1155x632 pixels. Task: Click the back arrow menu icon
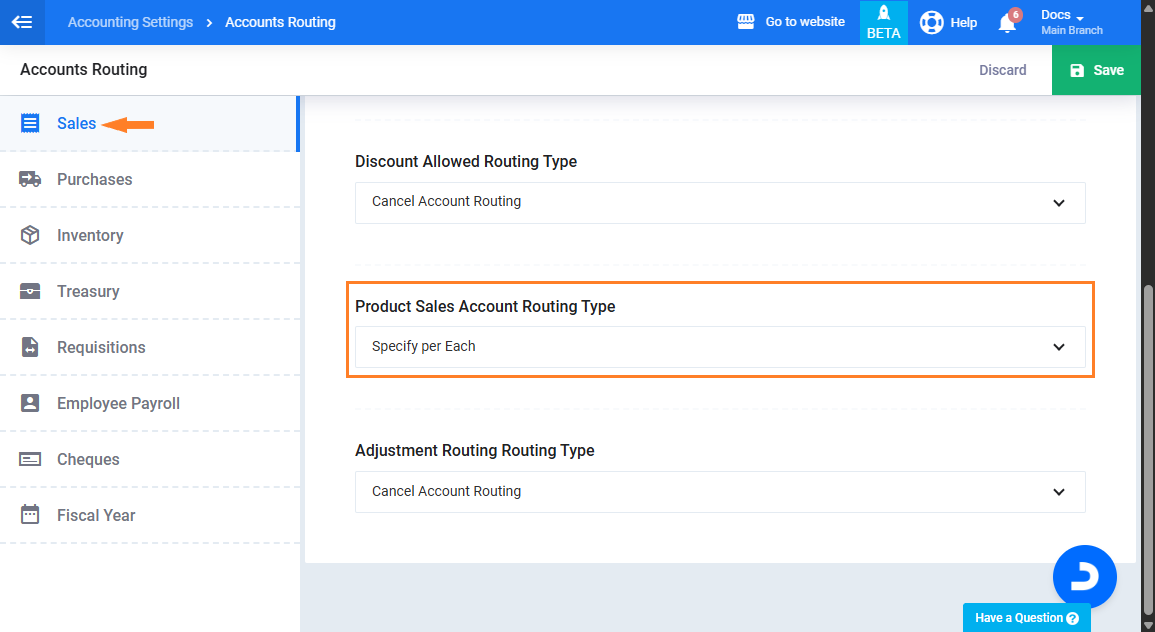[x=22, y=22]
